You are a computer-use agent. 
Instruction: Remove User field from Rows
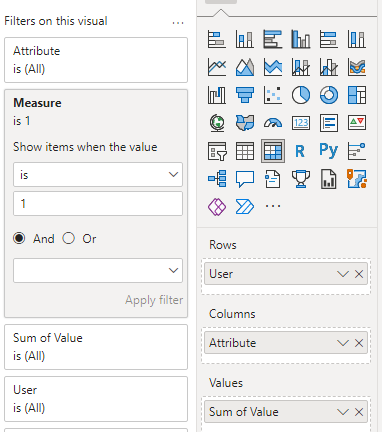[x=359, y=274]
